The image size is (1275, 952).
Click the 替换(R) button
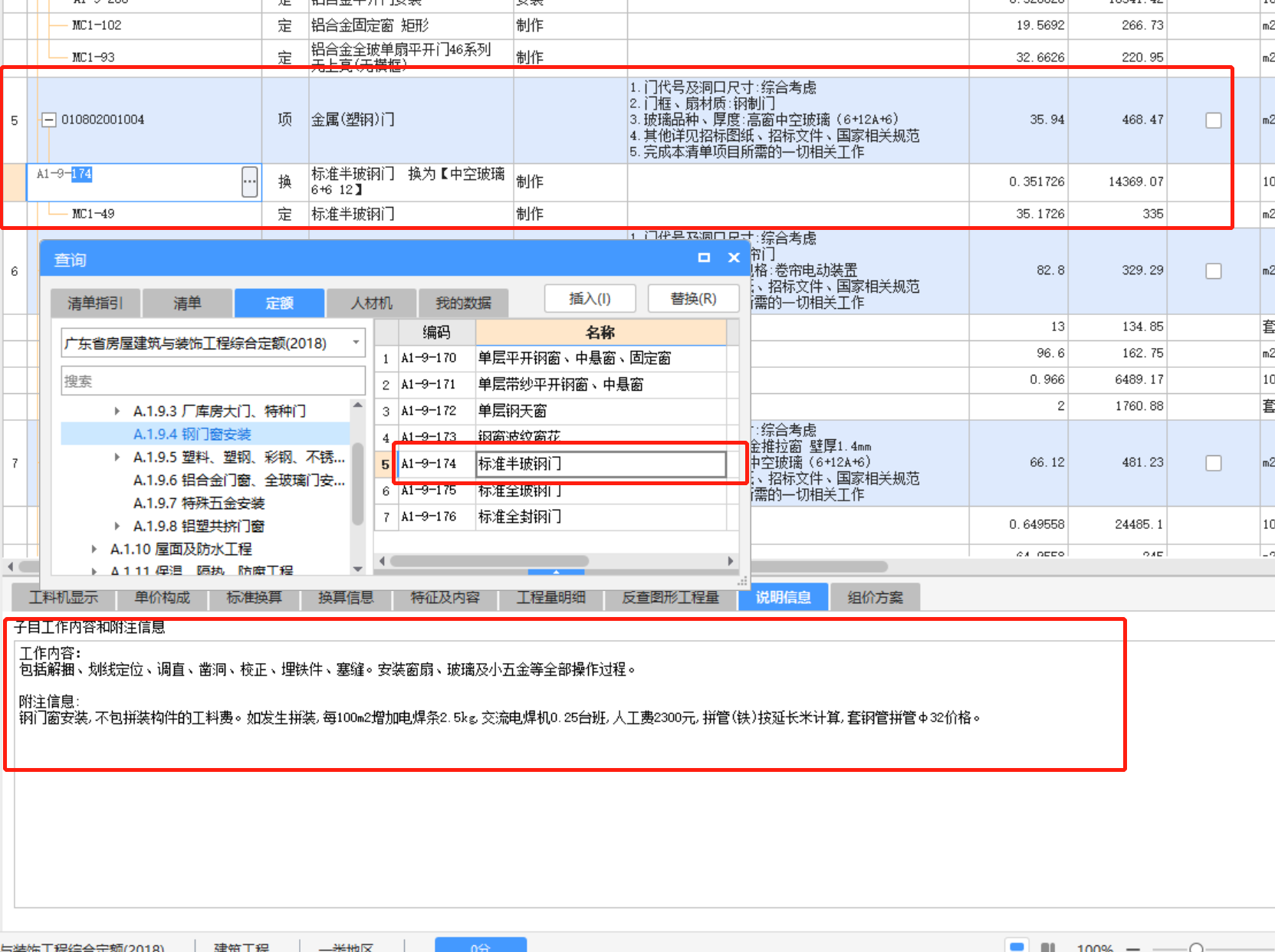(693, 298)
